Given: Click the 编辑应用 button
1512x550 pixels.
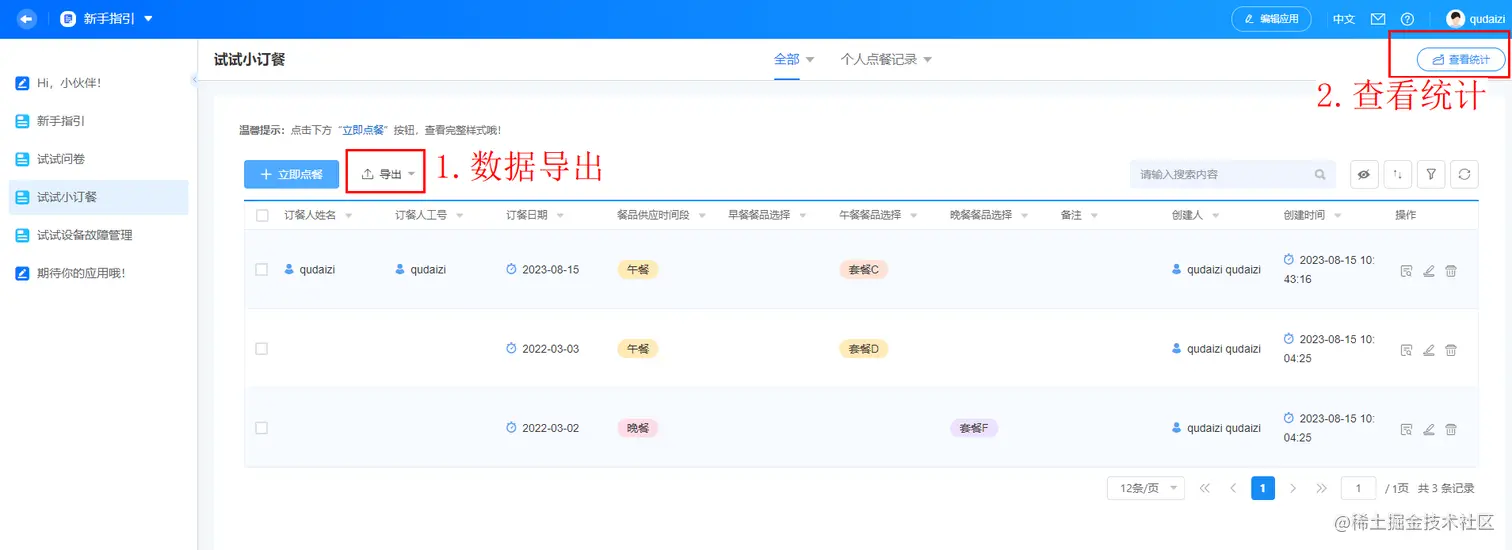Looking at the screenshot, I should [x=1271, y=19].
